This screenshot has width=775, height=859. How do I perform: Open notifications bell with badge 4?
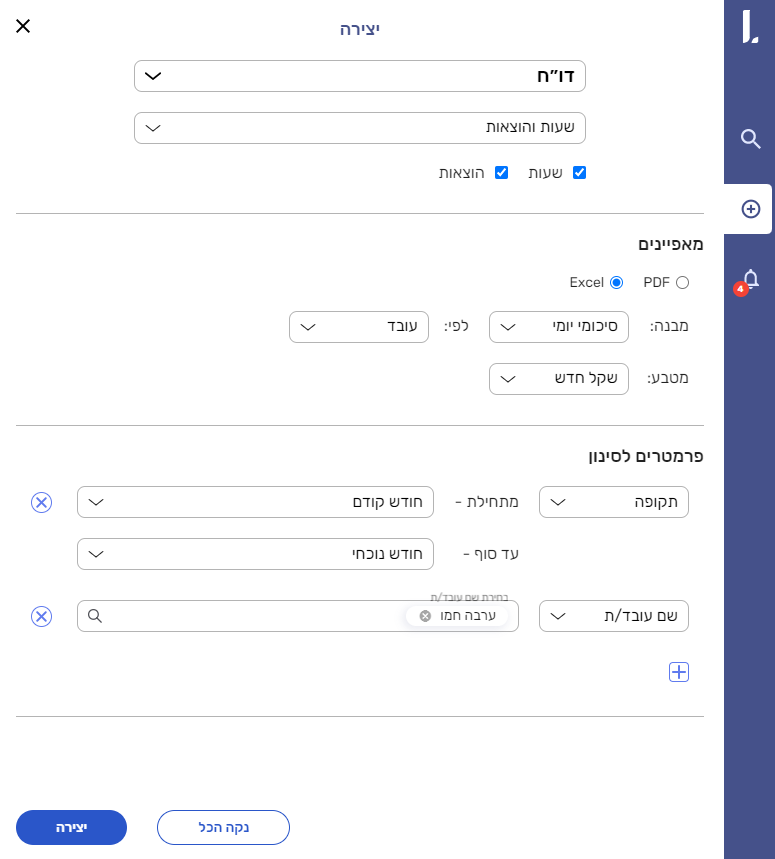coord(750,279)
